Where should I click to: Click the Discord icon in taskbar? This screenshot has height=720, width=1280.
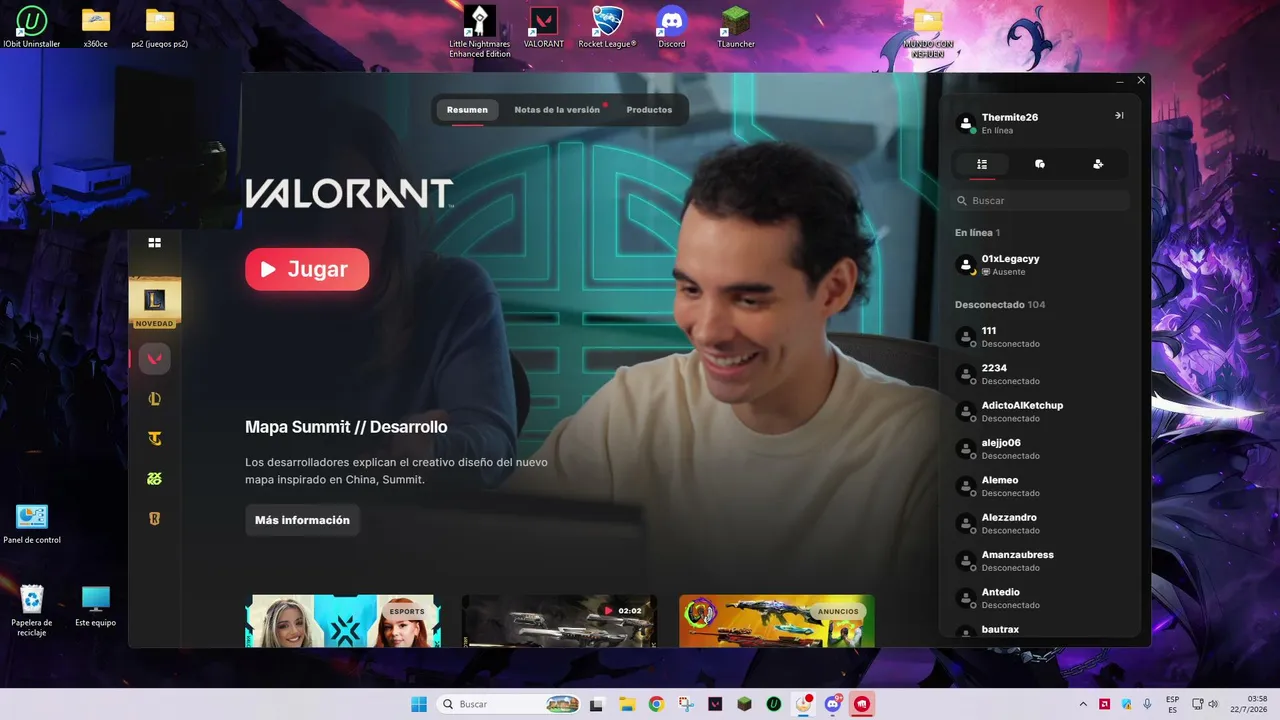[x=833, y=704]
